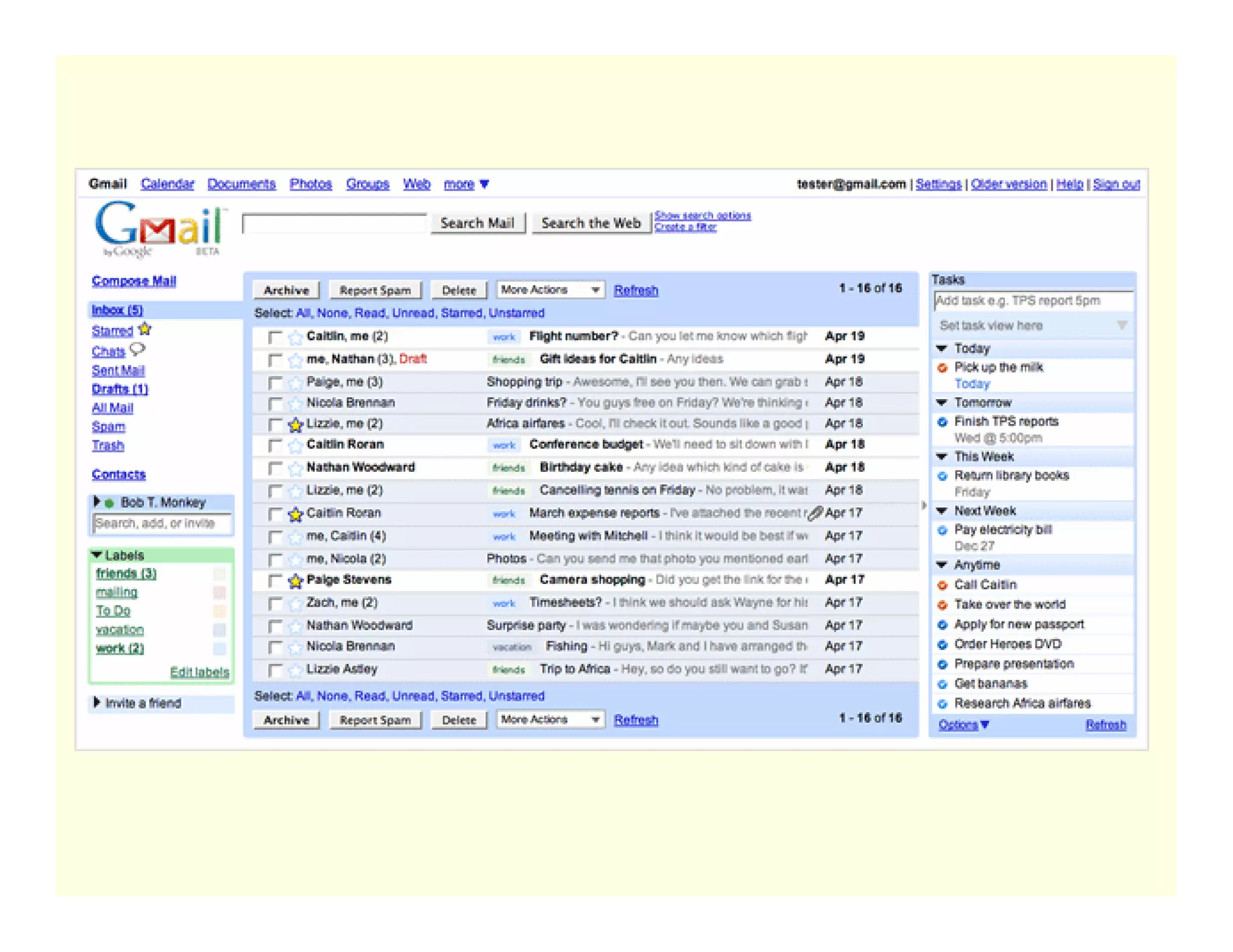Click the top Report Spam button
The image size is (1233, 952).
375,291
